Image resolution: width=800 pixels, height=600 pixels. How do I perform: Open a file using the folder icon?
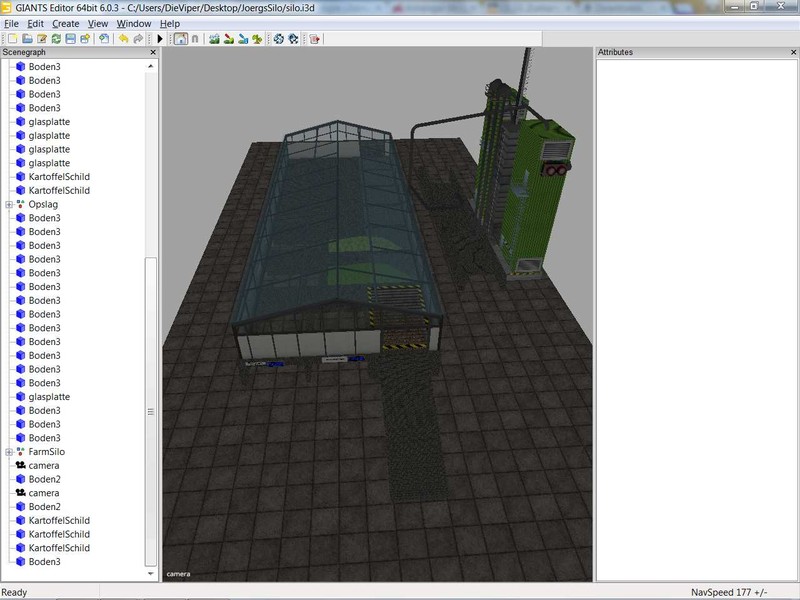tap(28, 39)
